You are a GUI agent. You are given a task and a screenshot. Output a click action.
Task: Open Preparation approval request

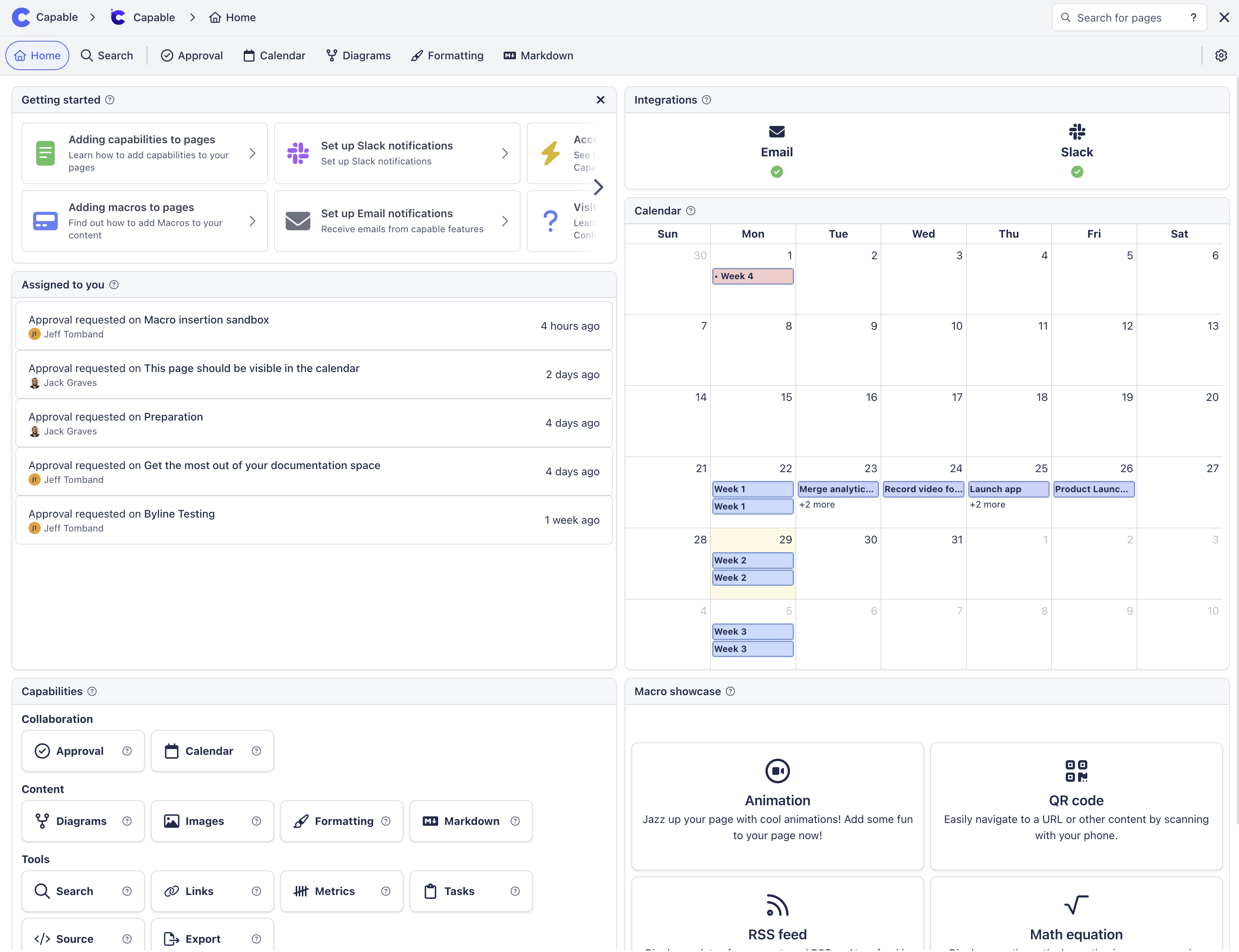[x=314, y=423]
